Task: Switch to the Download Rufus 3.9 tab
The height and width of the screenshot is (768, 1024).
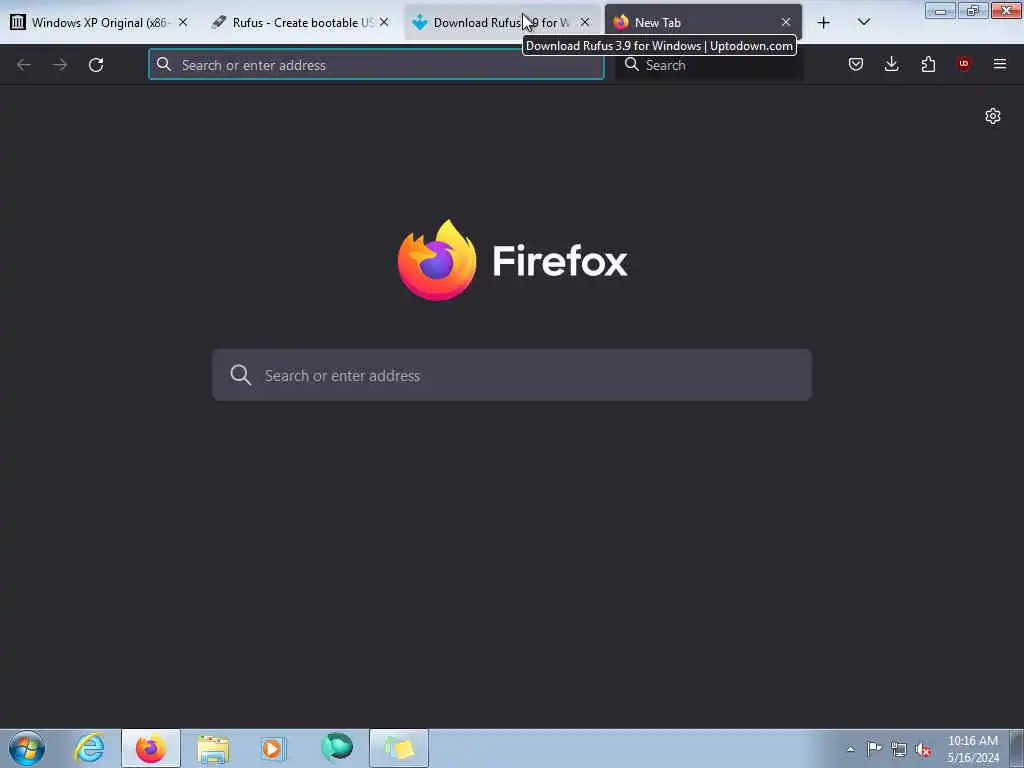Action: 502,22
